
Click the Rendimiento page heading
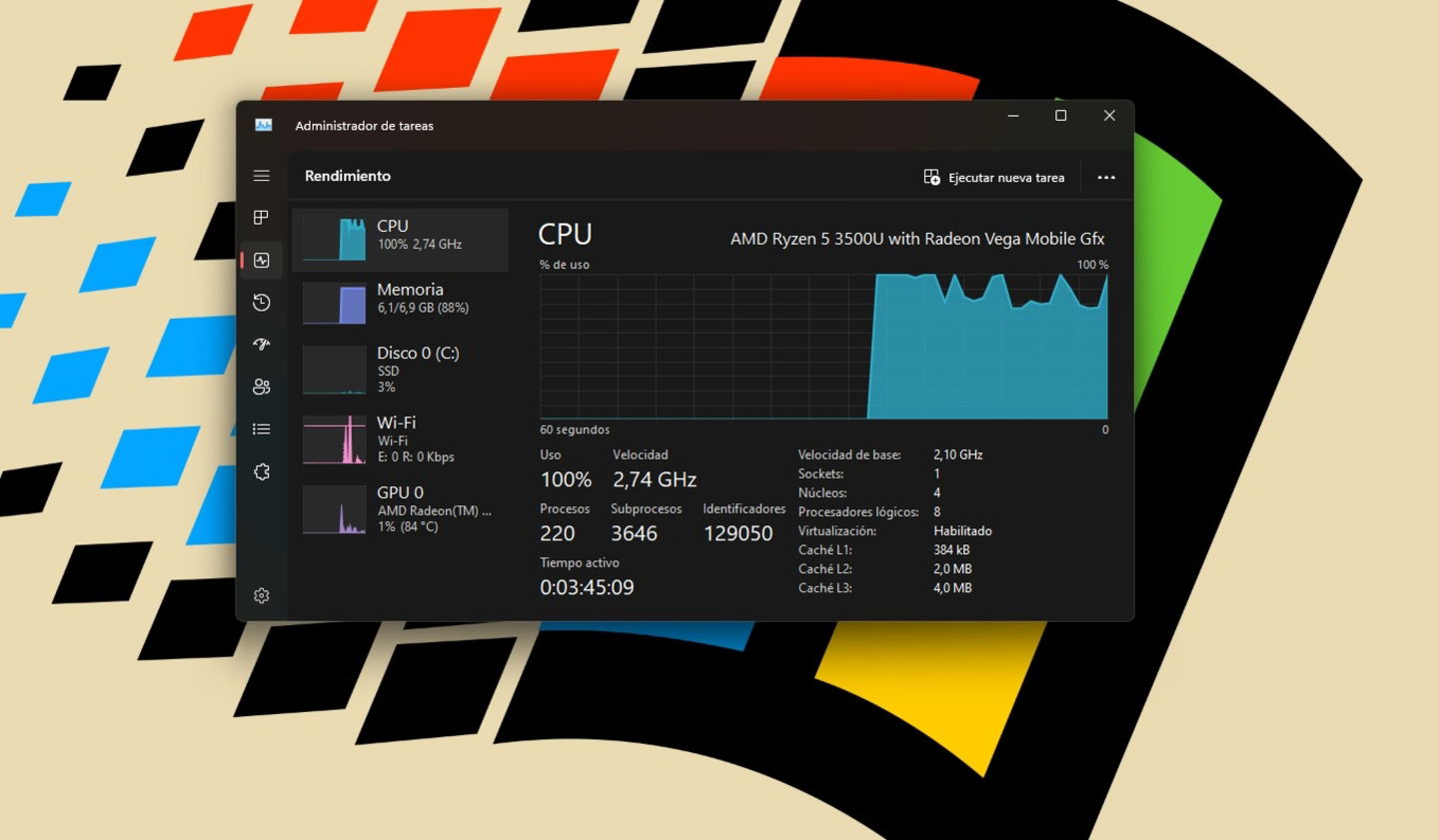(x=348, y=176)
